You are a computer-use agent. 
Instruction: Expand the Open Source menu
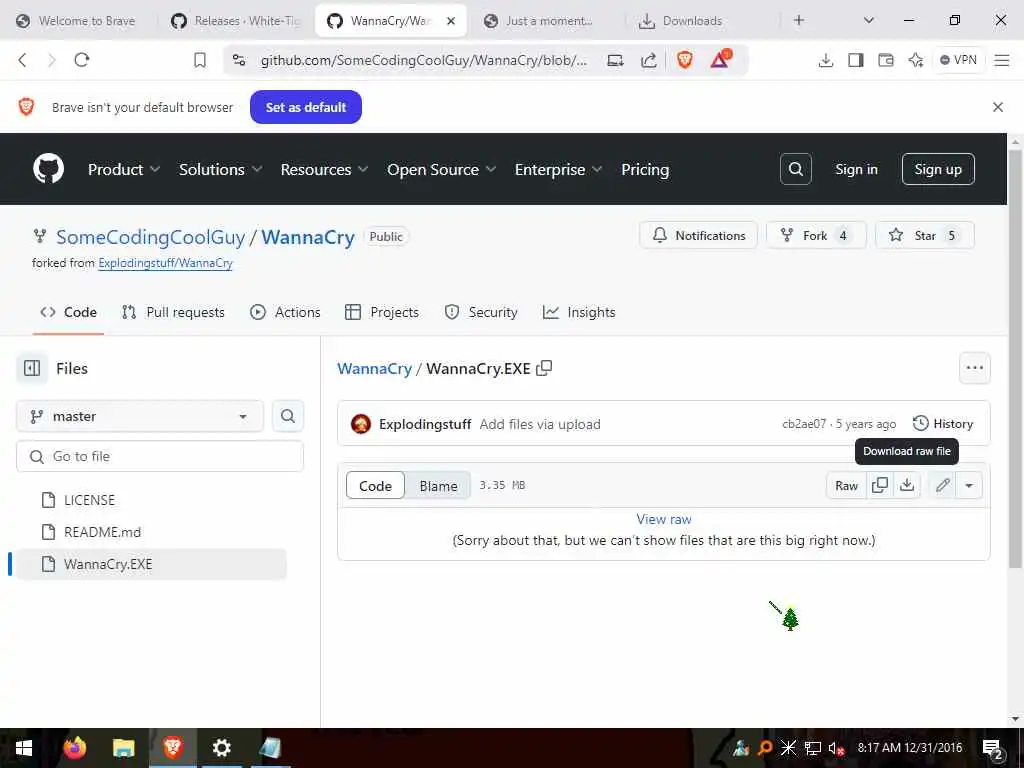(441, 170)
